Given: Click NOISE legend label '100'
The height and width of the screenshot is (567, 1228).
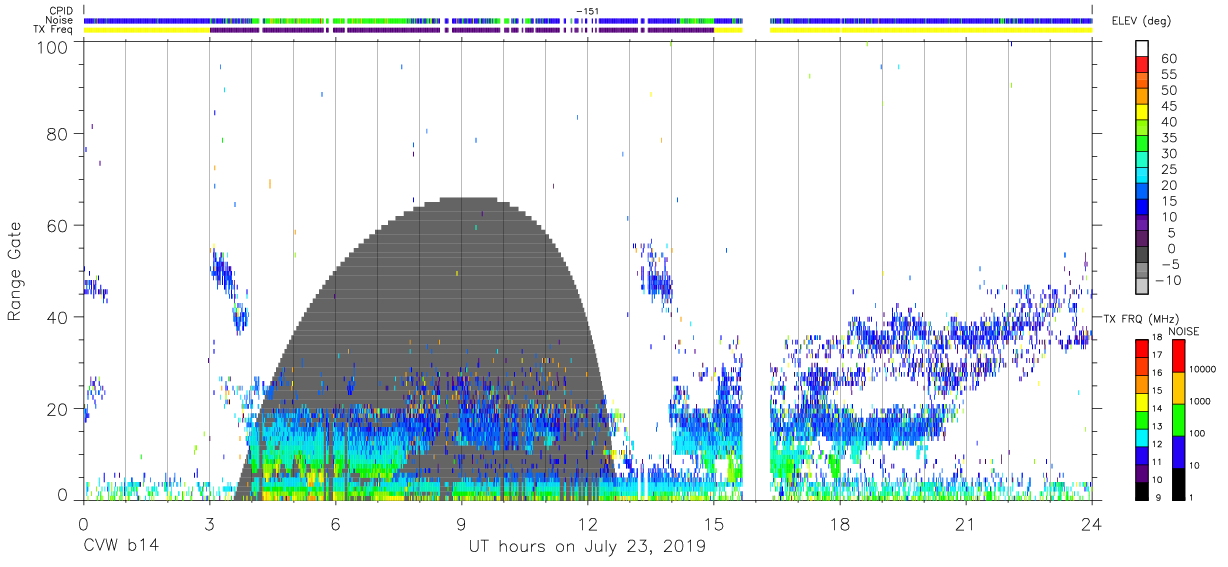Looking at the screenshot, I should pos(1198,434).
